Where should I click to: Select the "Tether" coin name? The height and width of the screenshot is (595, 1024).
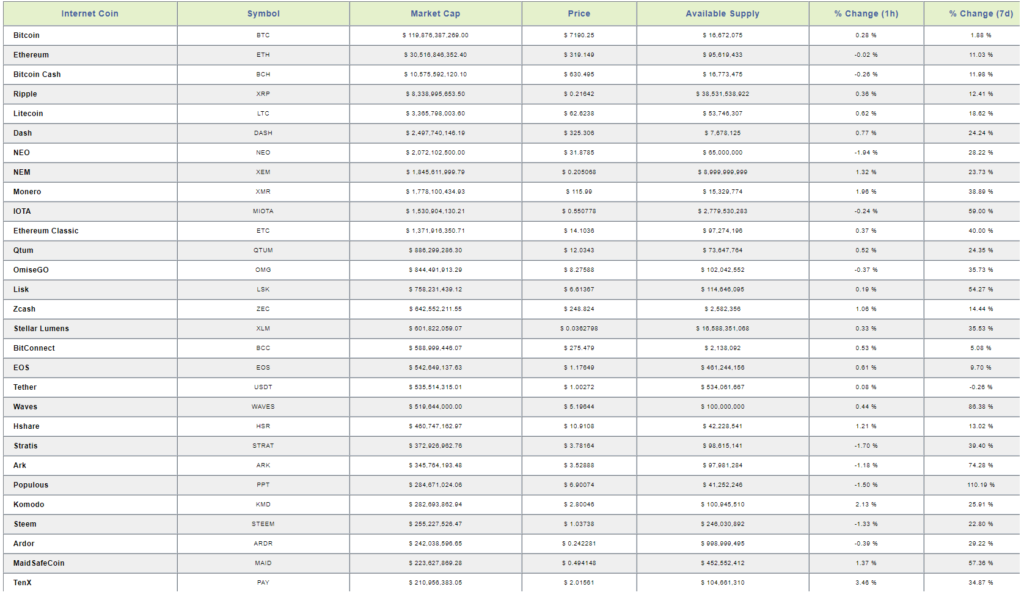click(25, 387)
